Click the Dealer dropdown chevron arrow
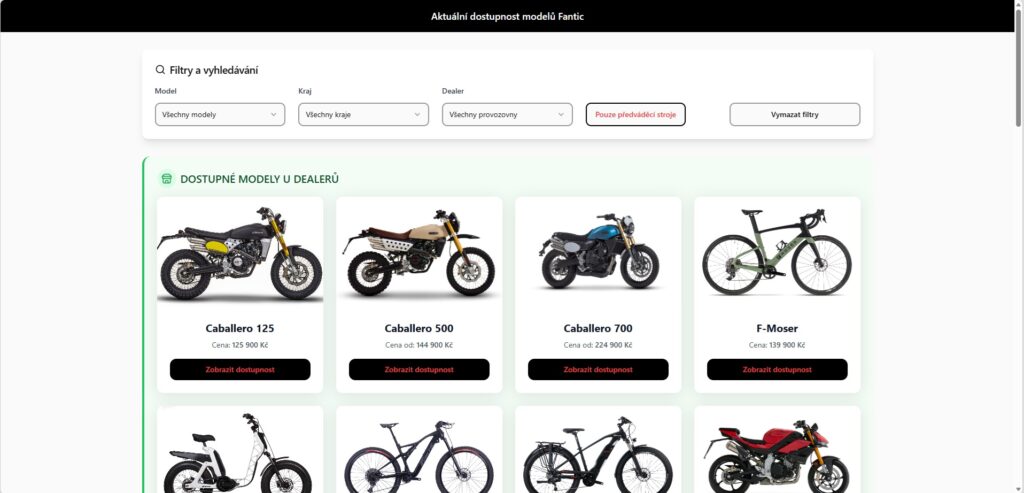Image resolution: width=1024 pixels, height=493 pixels. [x=561, y=114]
